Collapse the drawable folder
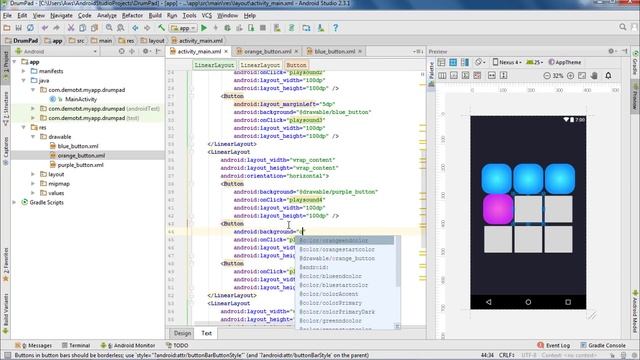Image resolution: width=640 pixels, height=360 pixels. point(33,137)
